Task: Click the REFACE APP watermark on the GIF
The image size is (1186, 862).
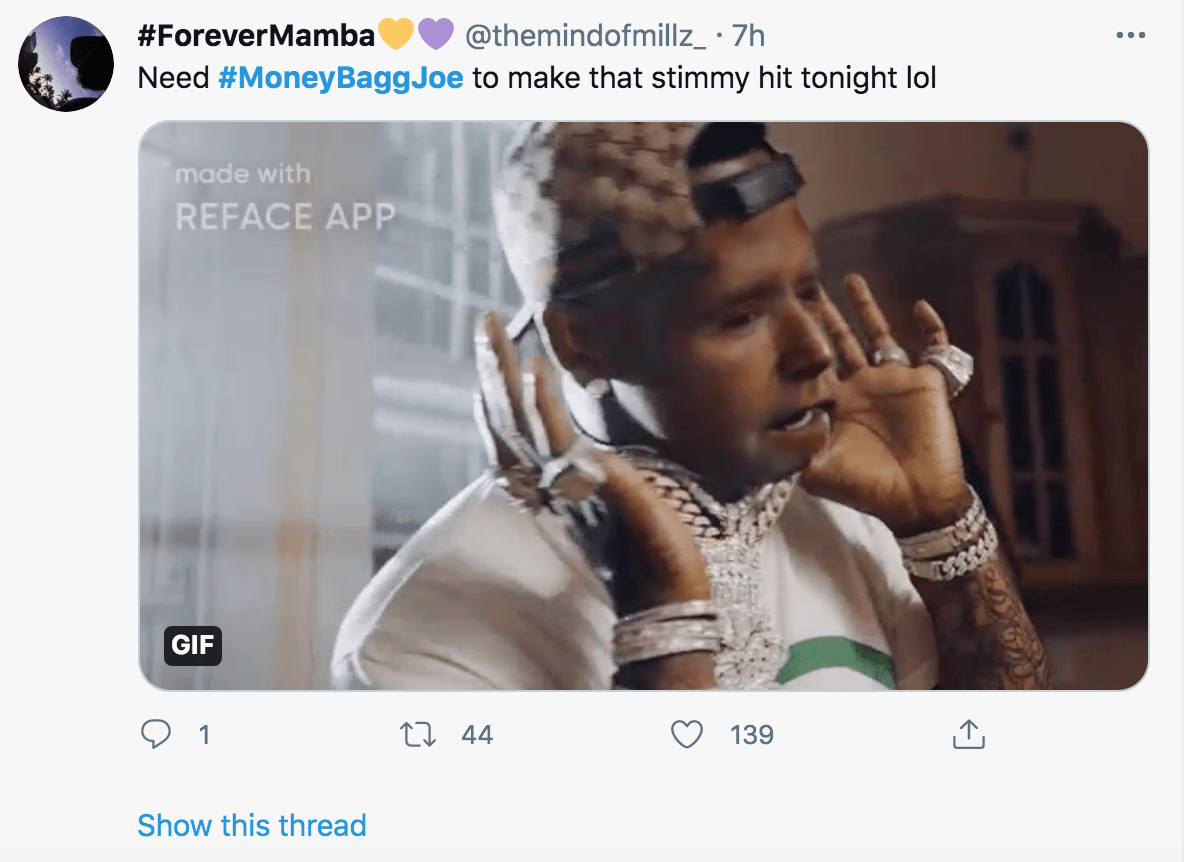Action: point(285,215)
